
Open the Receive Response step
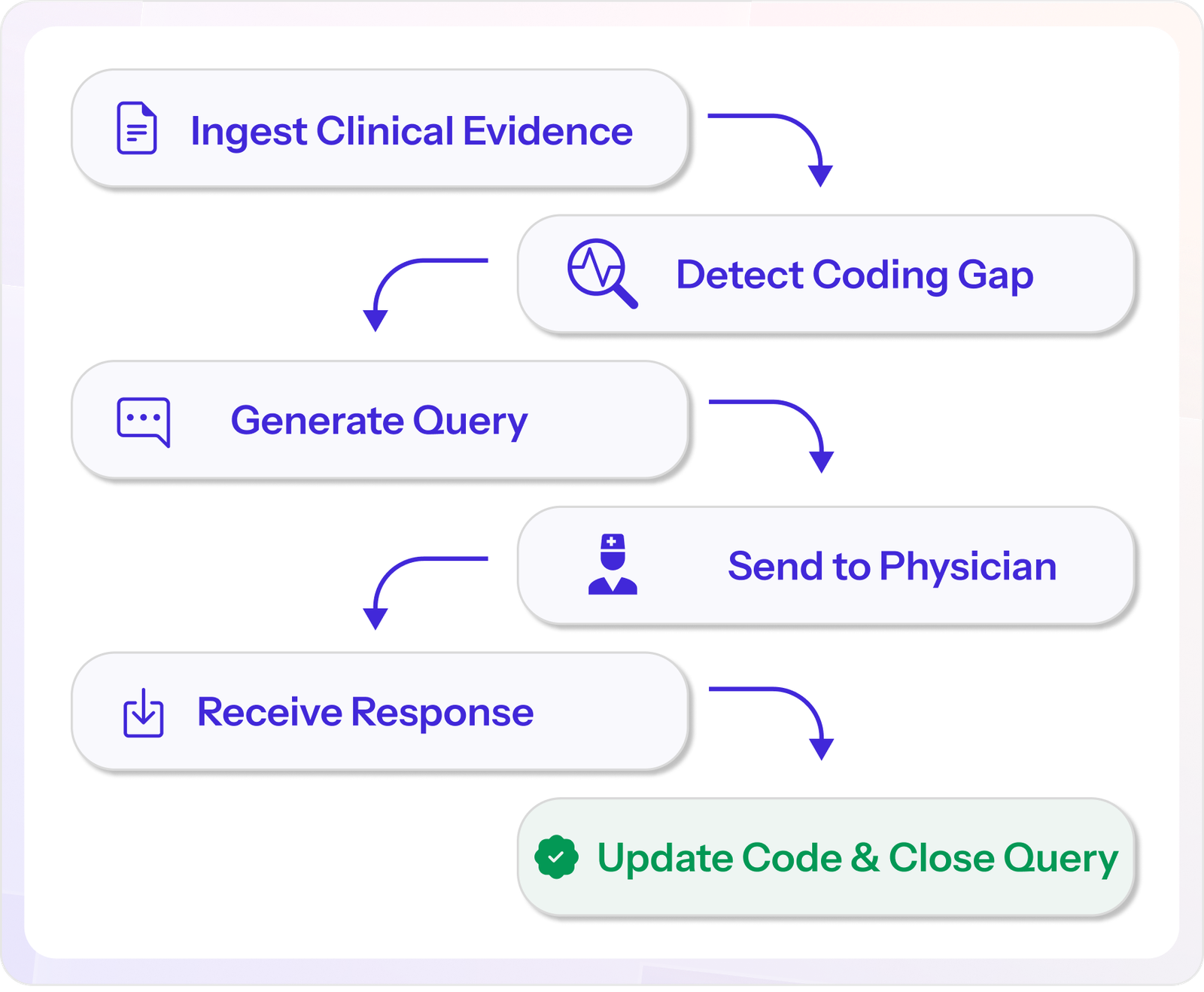[x=380, y=711]
